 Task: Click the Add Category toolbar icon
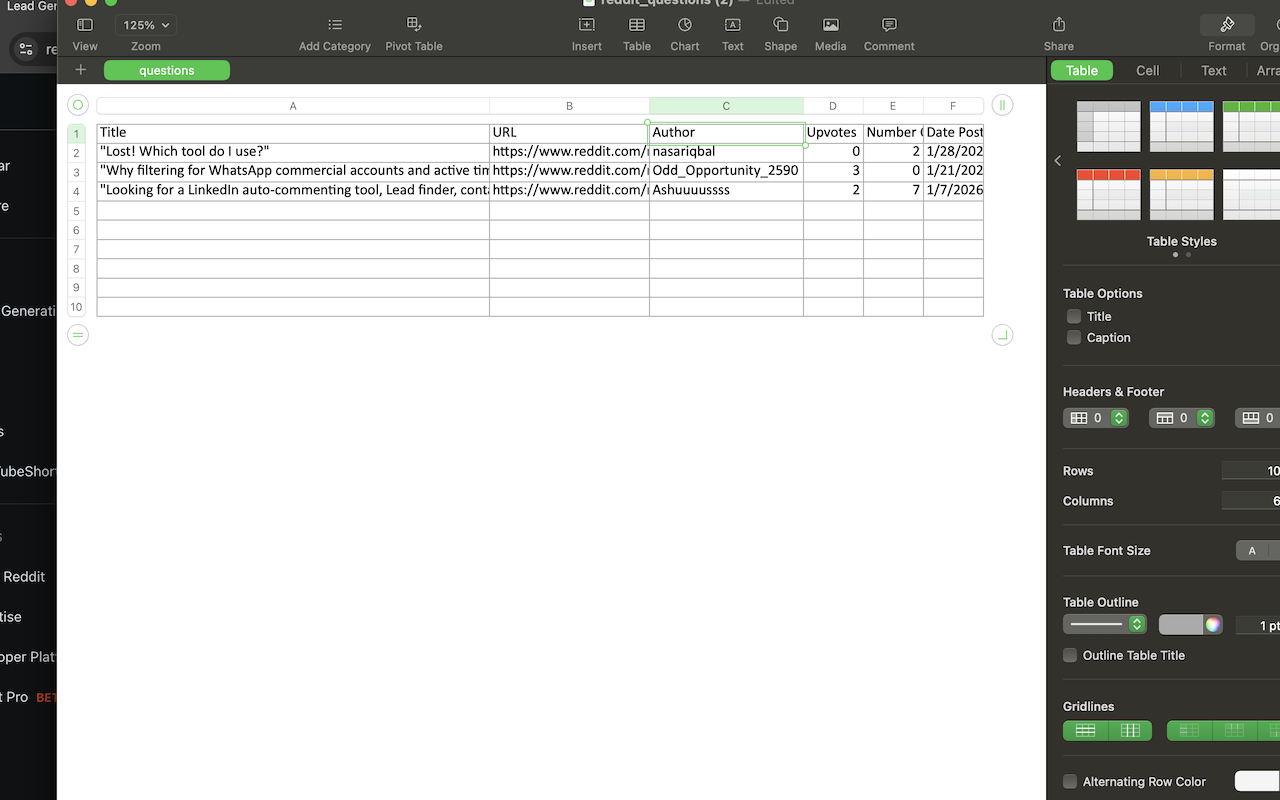click(x=334, y=25)
